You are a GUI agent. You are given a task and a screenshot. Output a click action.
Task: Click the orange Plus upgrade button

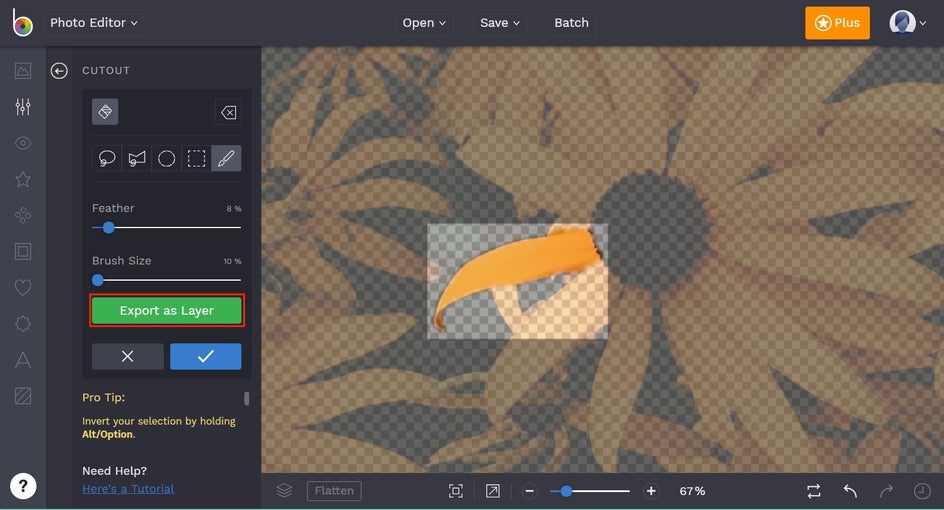[x=837, y=23]
